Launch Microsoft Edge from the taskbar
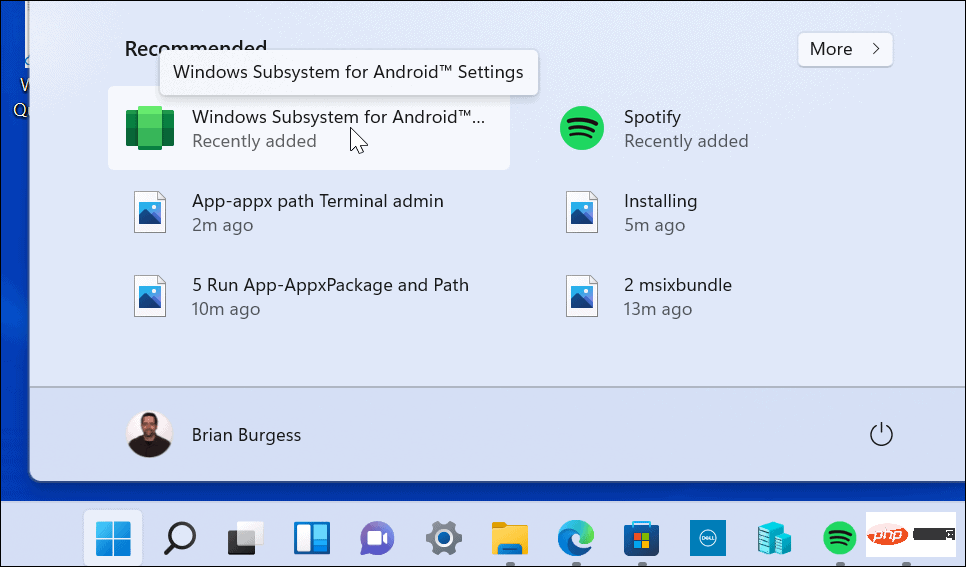Screen dimensions: 966x567 [x=575, y=538]
